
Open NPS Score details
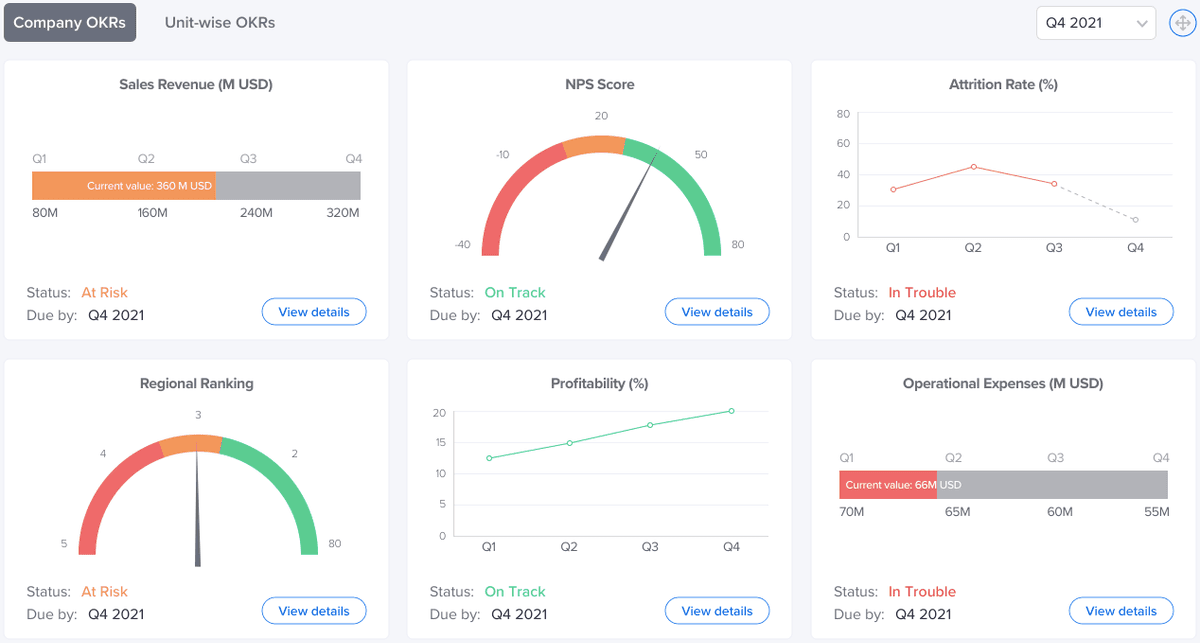717,312
